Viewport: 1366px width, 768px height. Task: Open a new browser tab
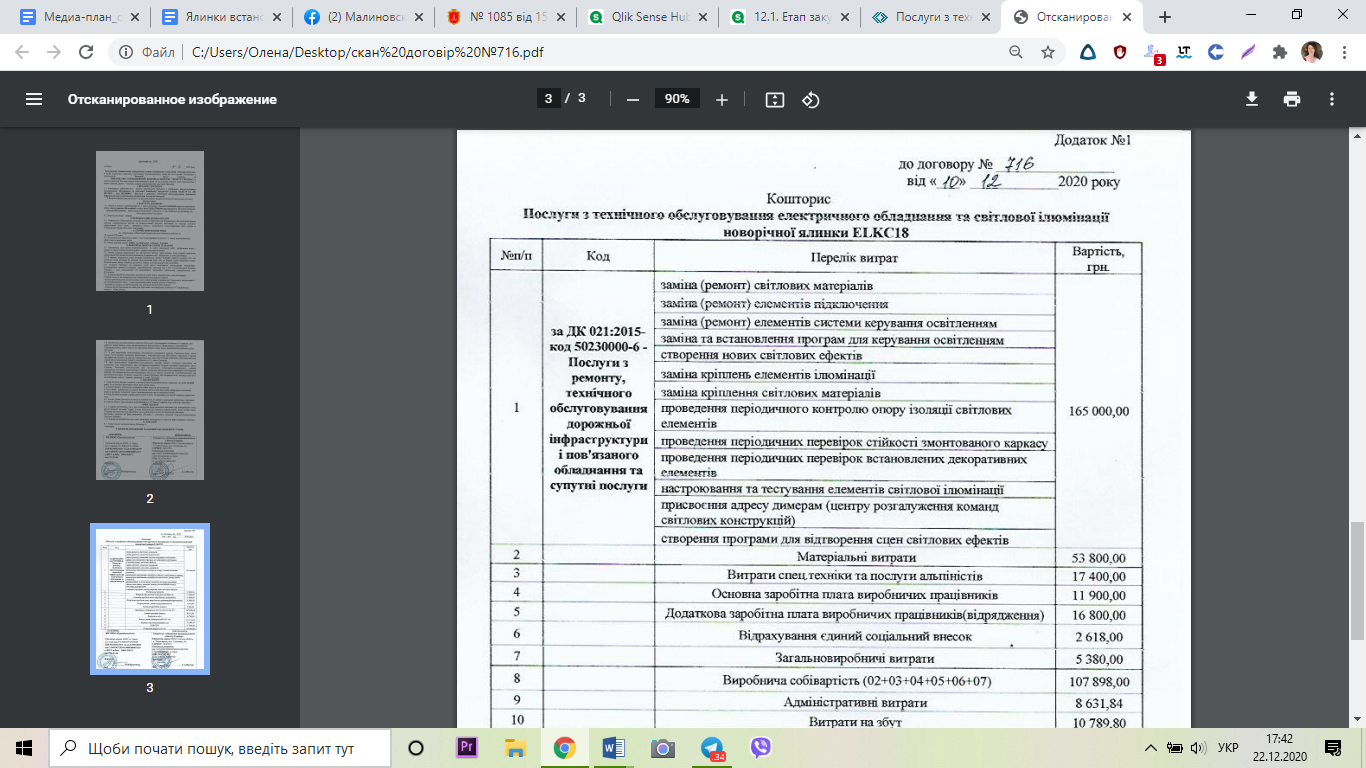point(1165,17)
